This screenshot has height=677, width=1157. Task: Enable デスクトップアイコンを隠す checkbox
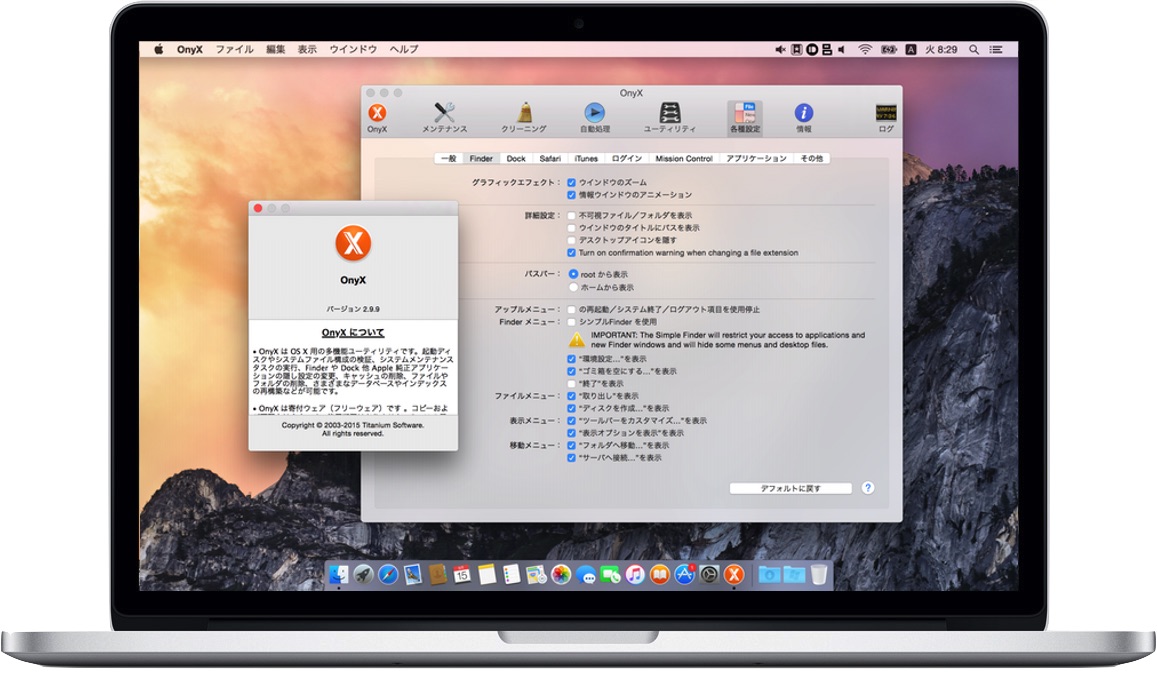click(x=571, y=240)
